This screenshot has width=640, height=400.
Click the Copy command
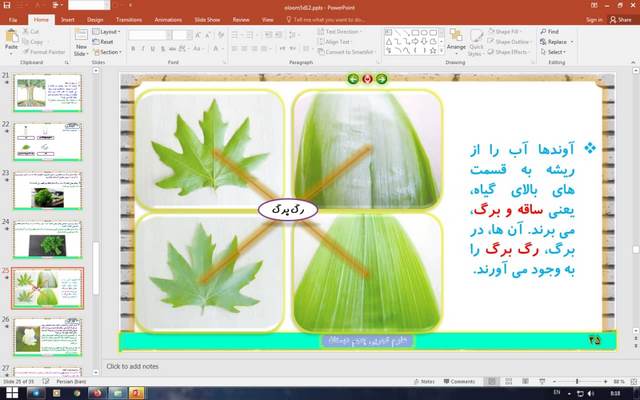tap(33, 42)
